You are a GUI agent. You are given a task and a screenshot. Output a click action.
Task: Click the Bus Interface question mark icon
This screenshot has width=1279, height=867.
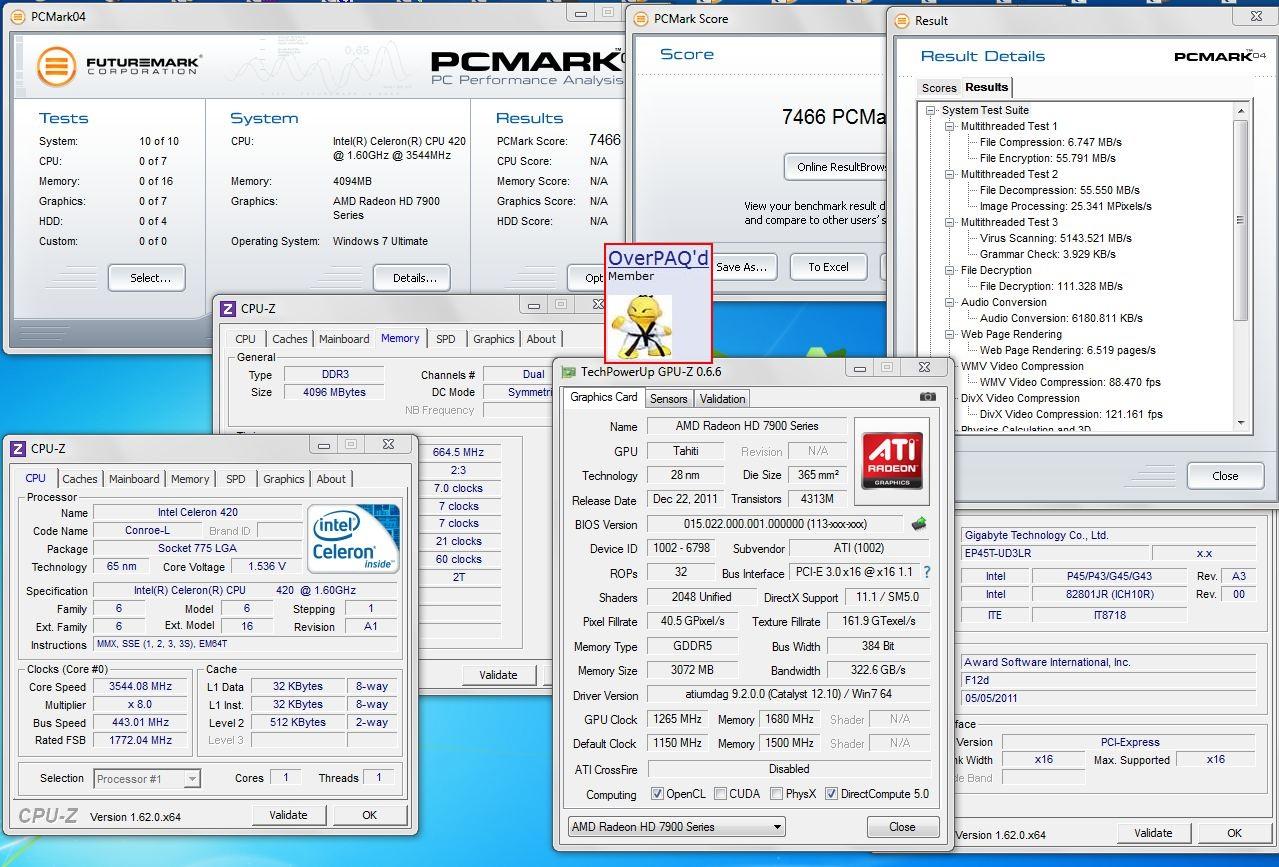pos(926,573)
